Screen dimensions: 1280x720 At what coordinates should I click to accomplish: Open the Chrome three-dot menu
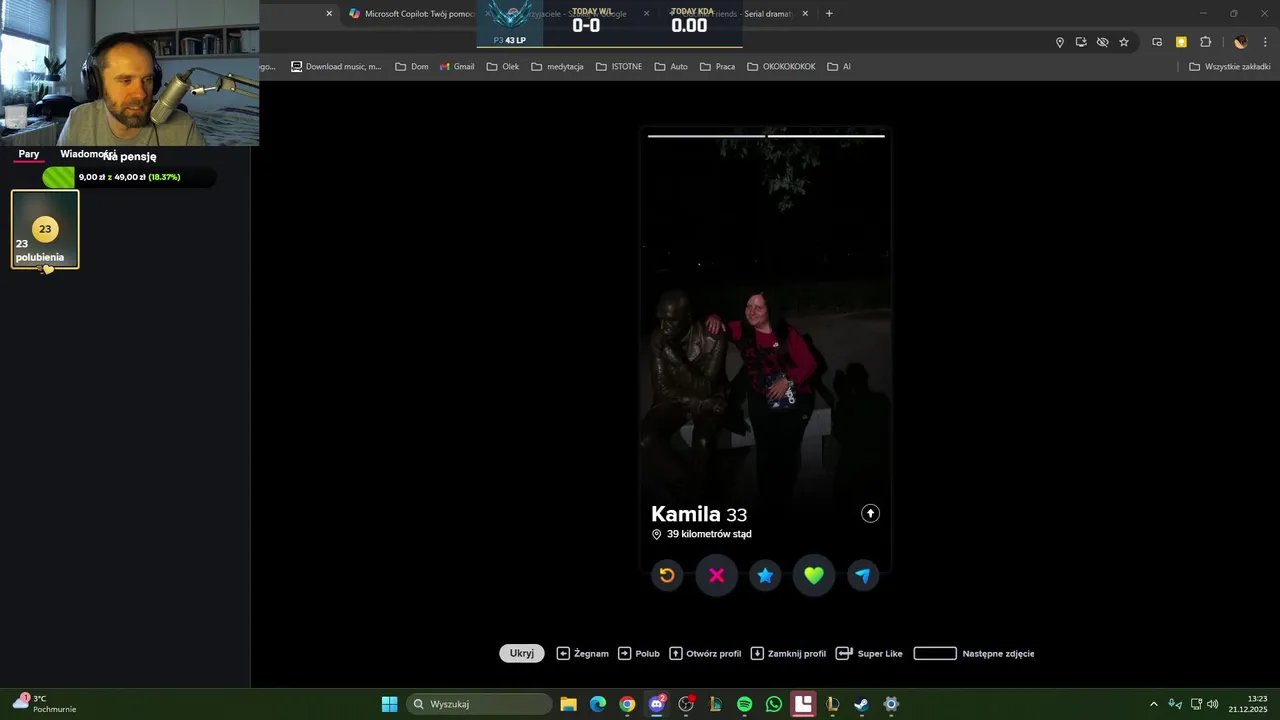(x=1265, y=42)
